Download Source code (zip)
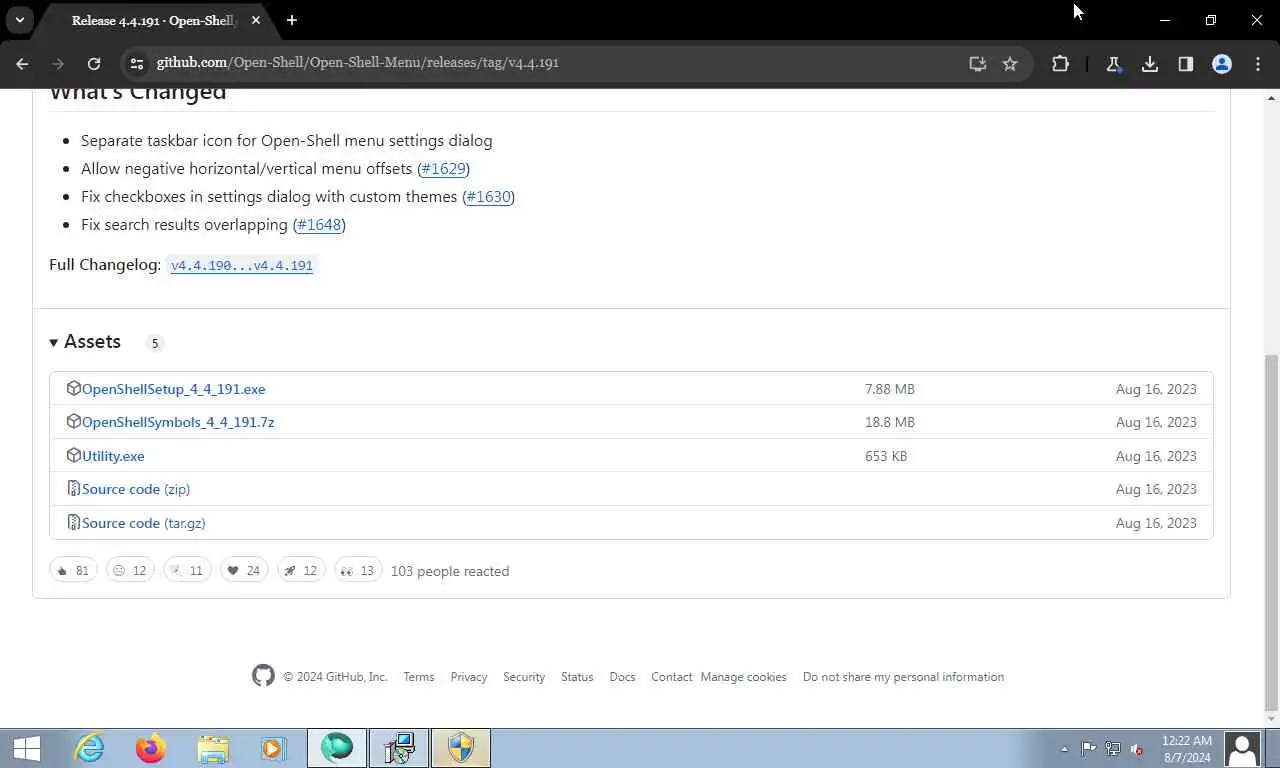Viewport: 1280px width, 768px height. tap(136, 489)
